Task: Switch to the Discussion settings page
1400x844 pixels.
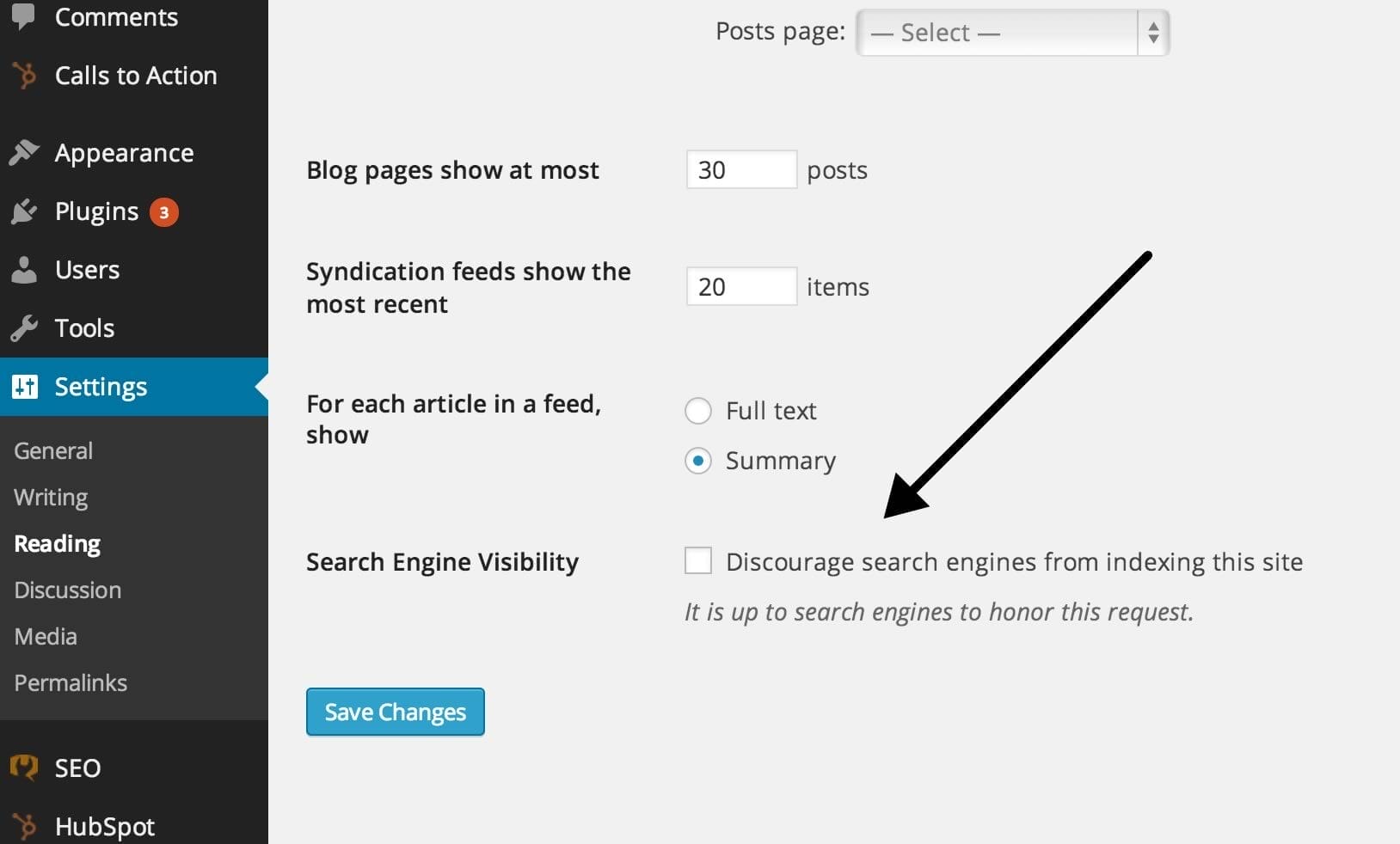Action: (x=67, y=590)
